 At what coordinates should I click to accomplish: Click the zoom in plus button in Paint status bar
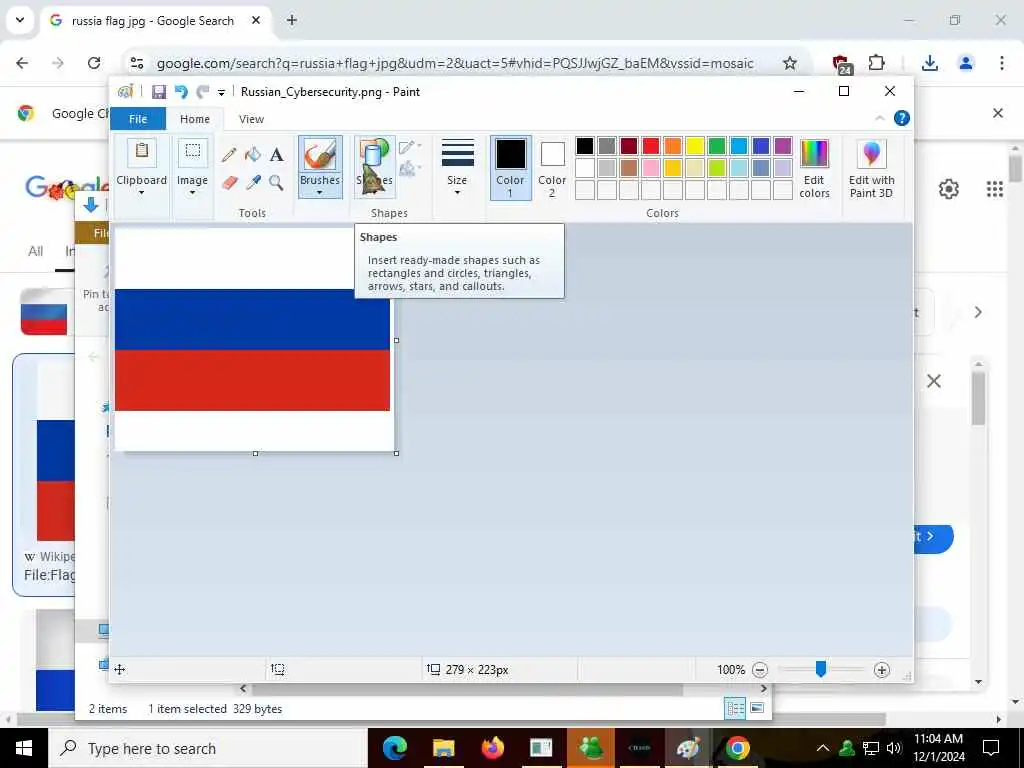[882, 670]
